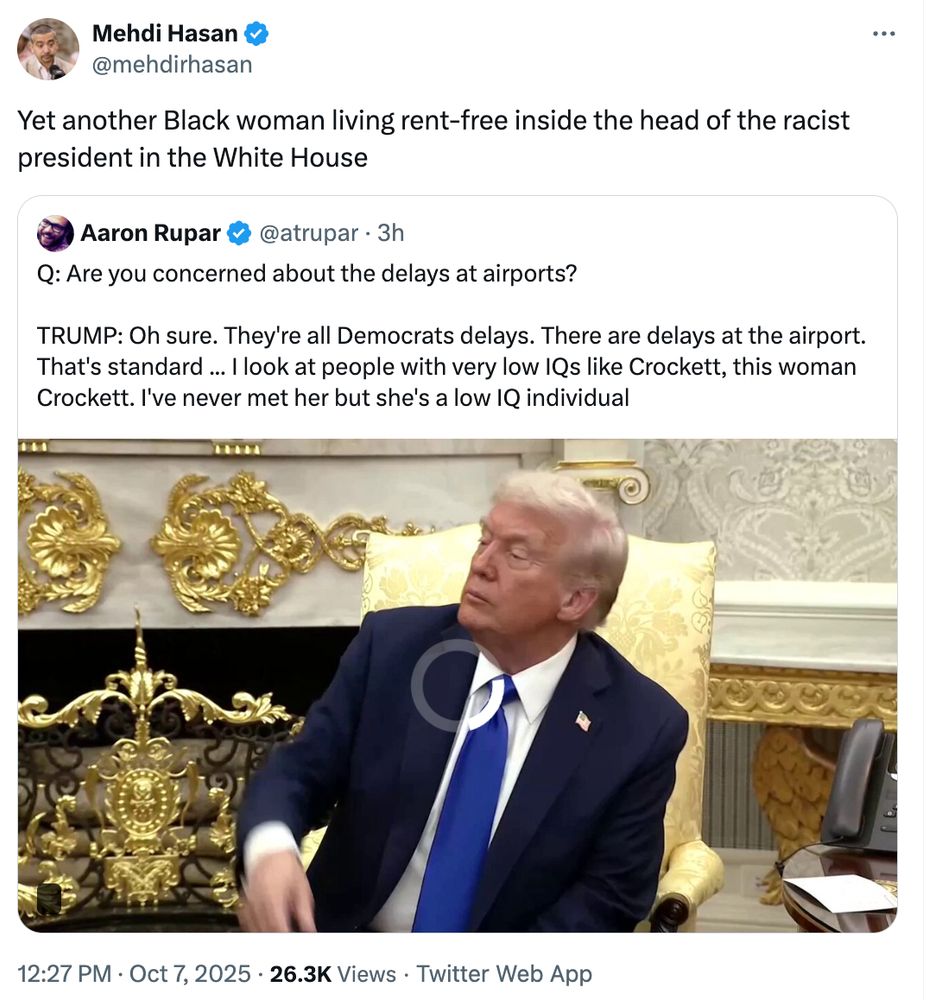Click the main tweet text about the president
This screenshot has height=1000, width=929.
(x=434, y=139)
